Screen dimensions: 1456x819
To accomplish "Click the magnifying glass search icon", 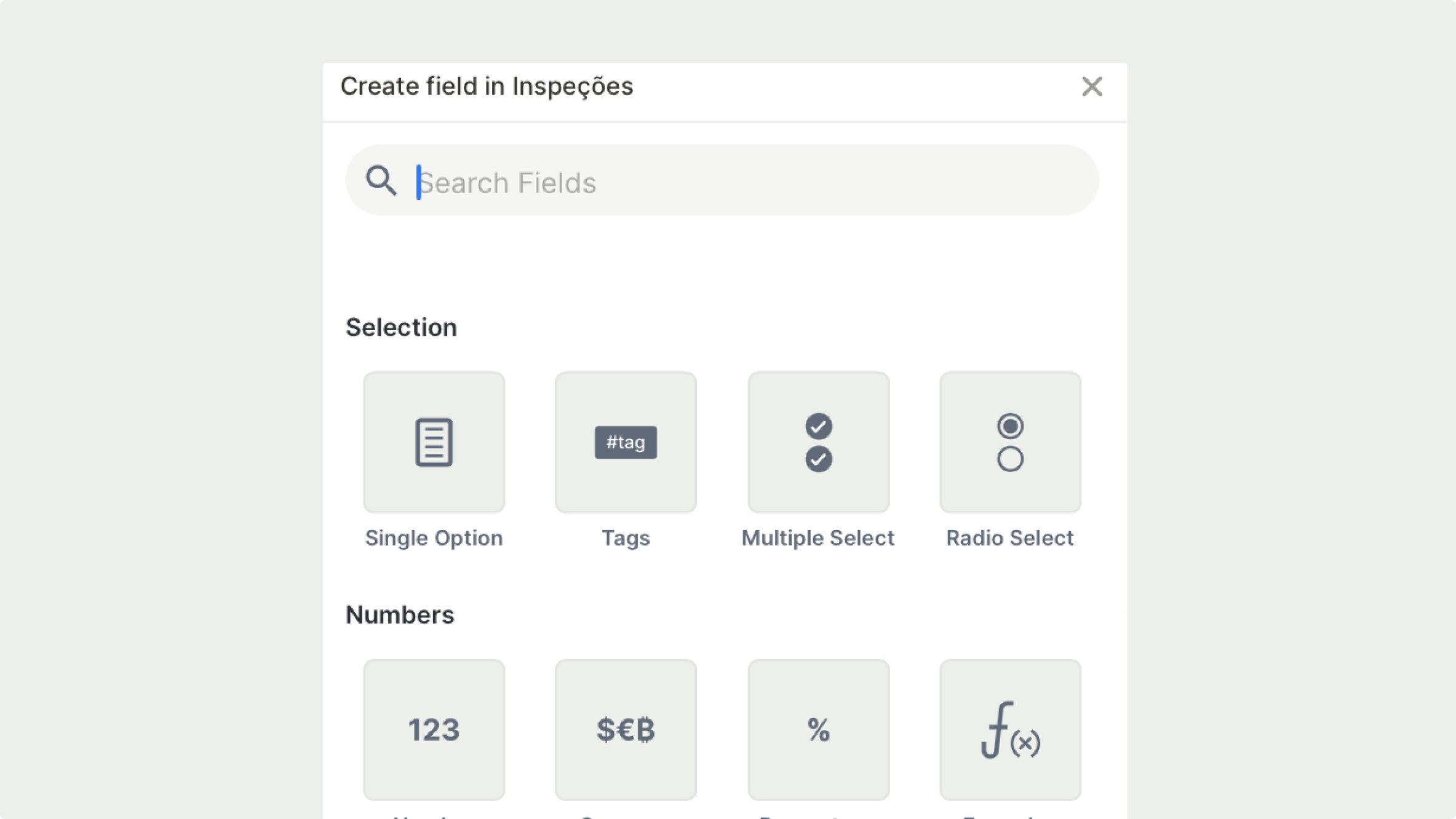I will click(381, 181).
